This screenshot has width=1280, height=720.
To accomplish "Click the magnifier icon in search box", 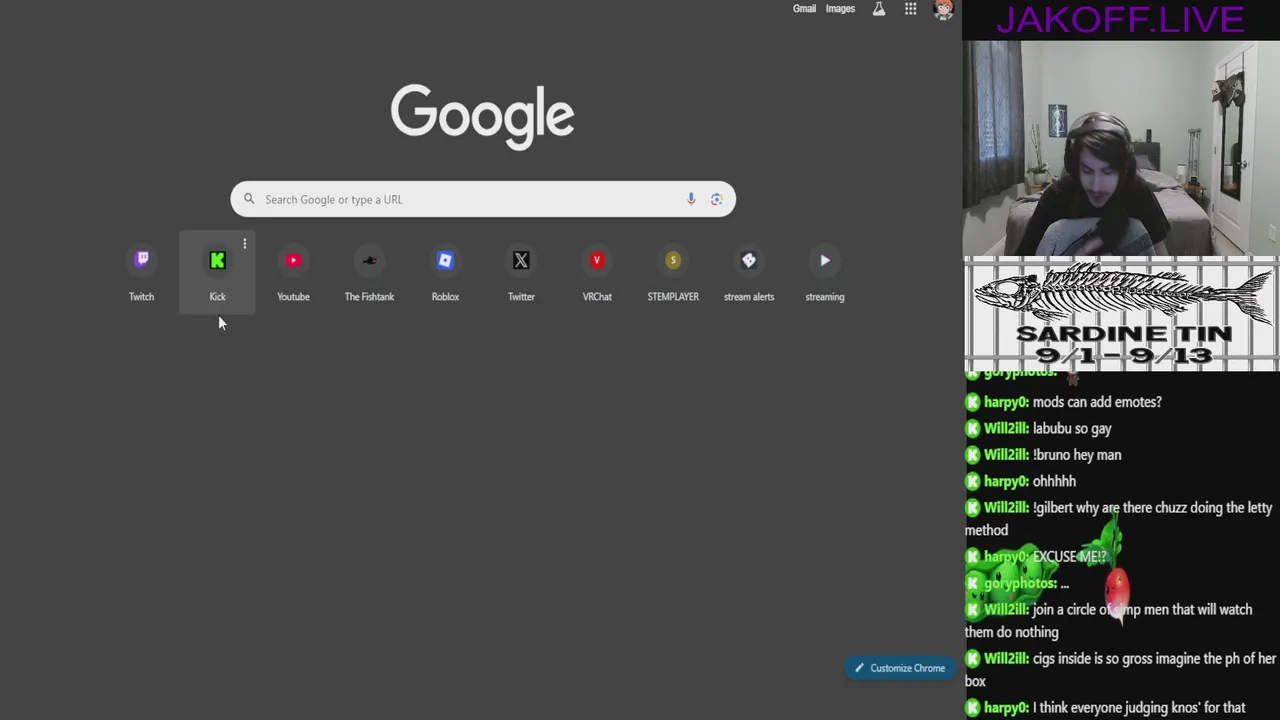I will click(x=249, y=199).
